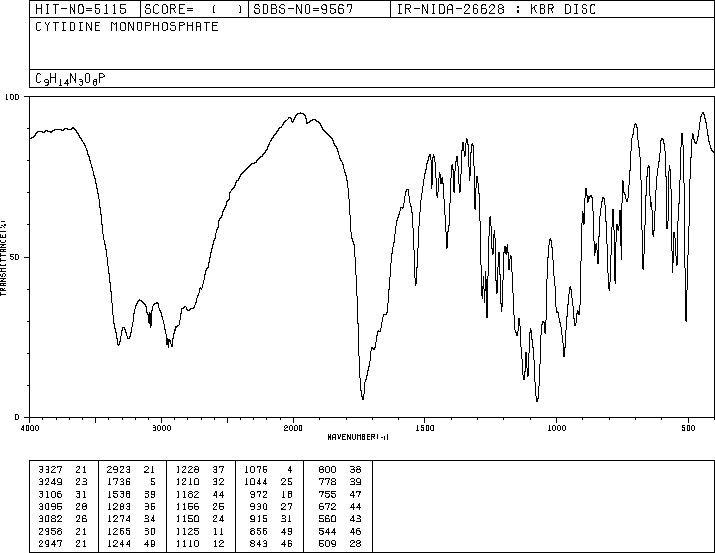Click the 2000 wavenumber axis label

tap(293, 428)
